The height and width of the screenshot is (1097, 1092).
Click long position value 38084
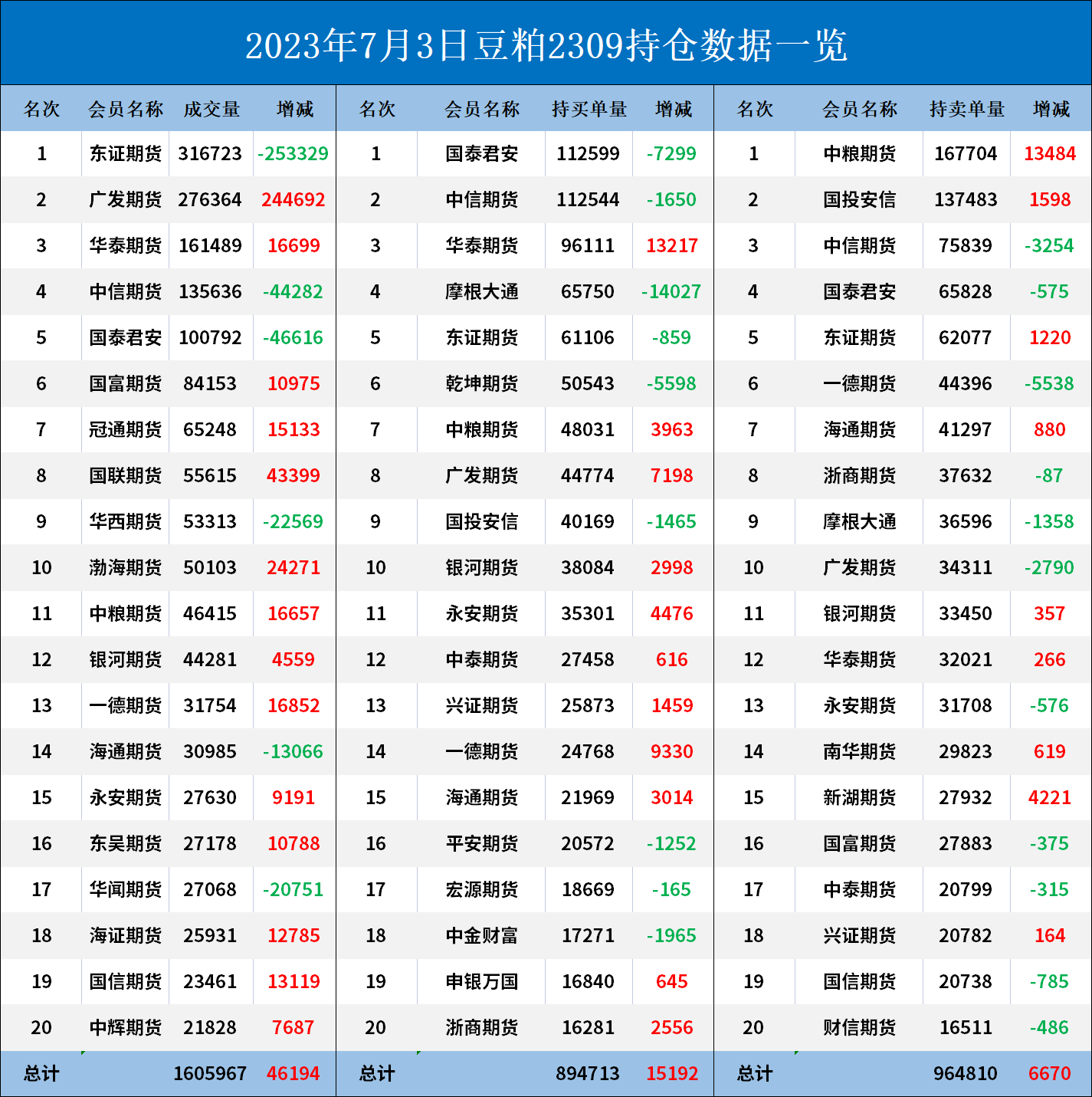click(588, 568)
